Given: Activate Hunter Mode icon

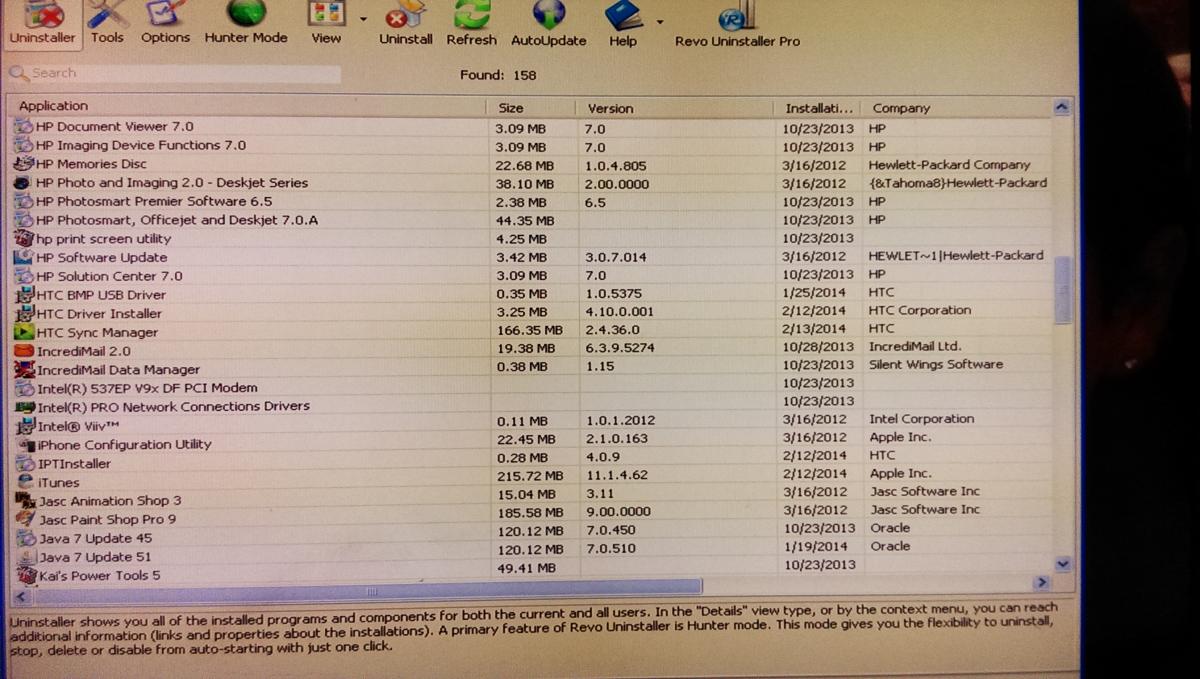Looking at the screenshot, I should [x=246, y=12].
